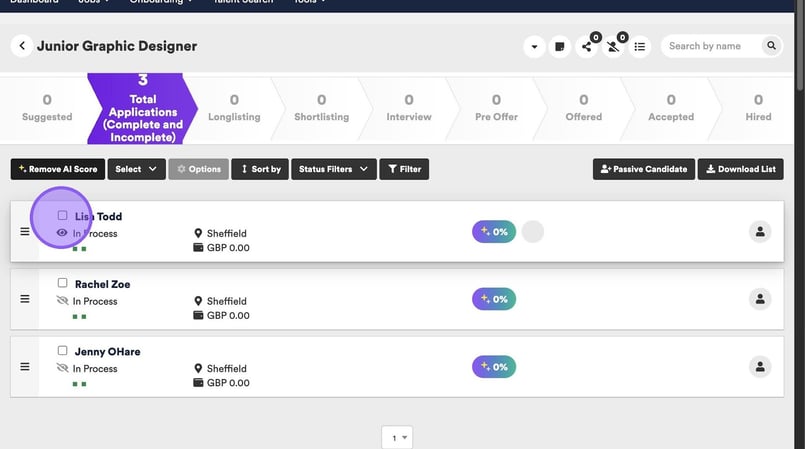
Task: Switch to the Longlisting stage tab
Action: point(234,108)
